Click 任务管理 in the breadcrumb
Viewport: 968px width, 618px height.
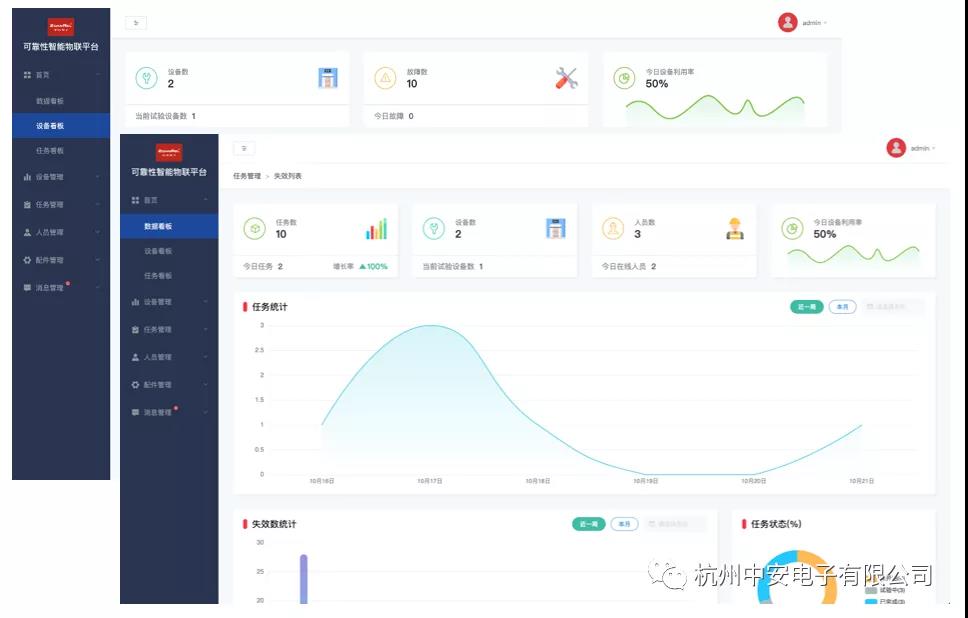pos(246,176)
